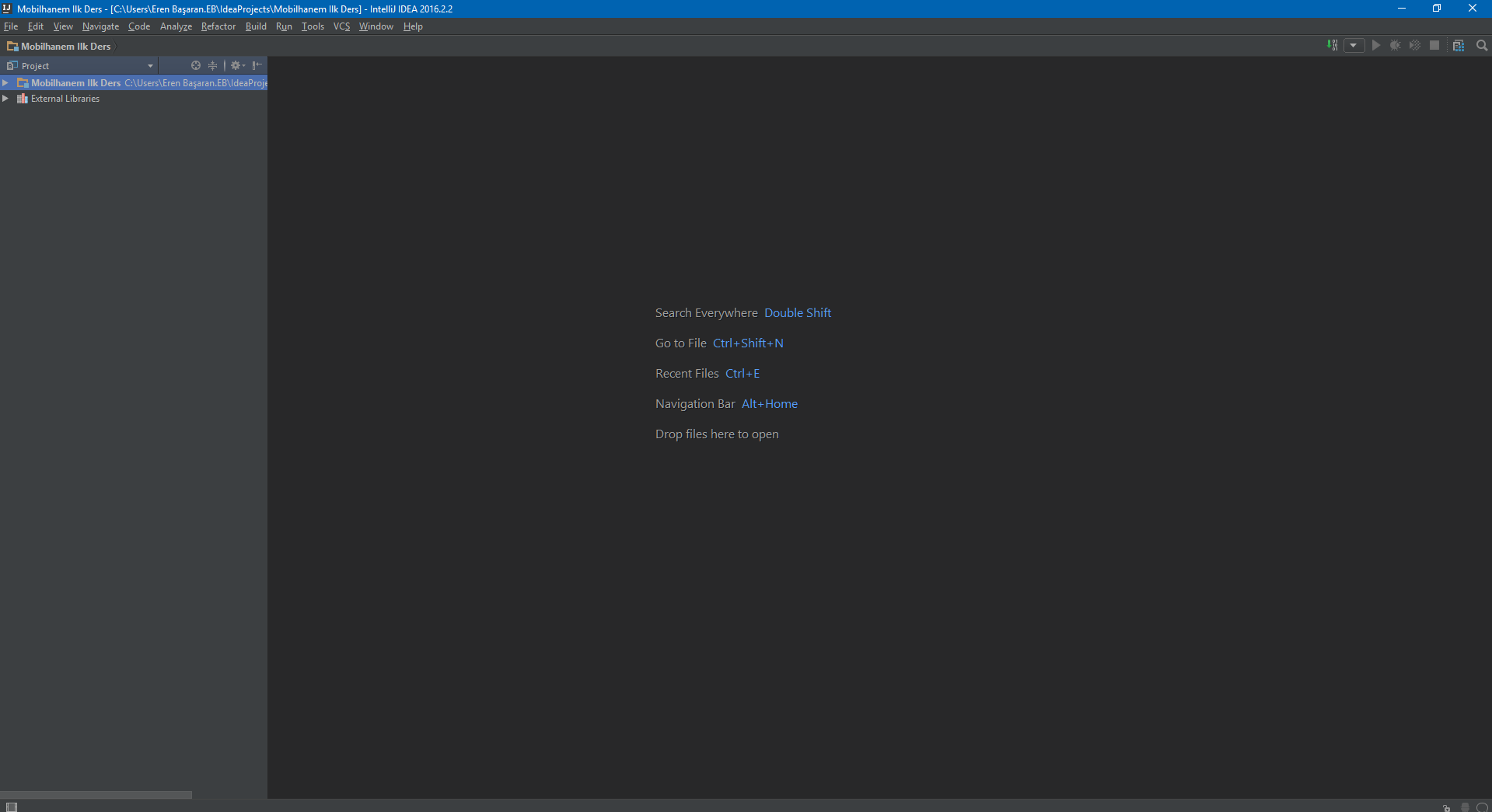Click the Search Everywhere magnifier icon
1492x812 pixels.
pos(1482,46)
